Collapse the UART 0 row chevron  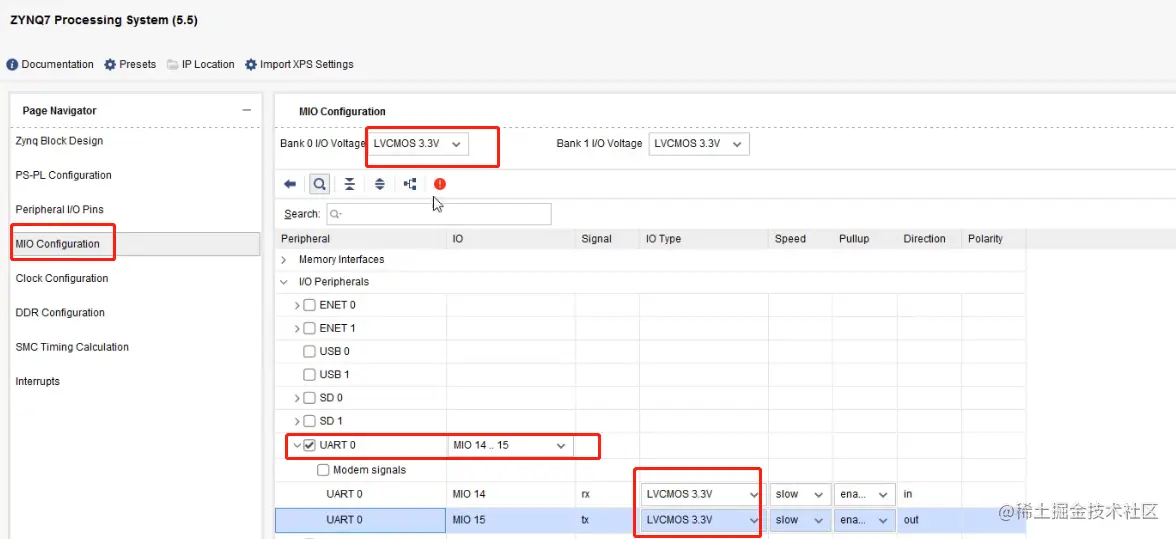pyautogui.click(x=297, y=445)
